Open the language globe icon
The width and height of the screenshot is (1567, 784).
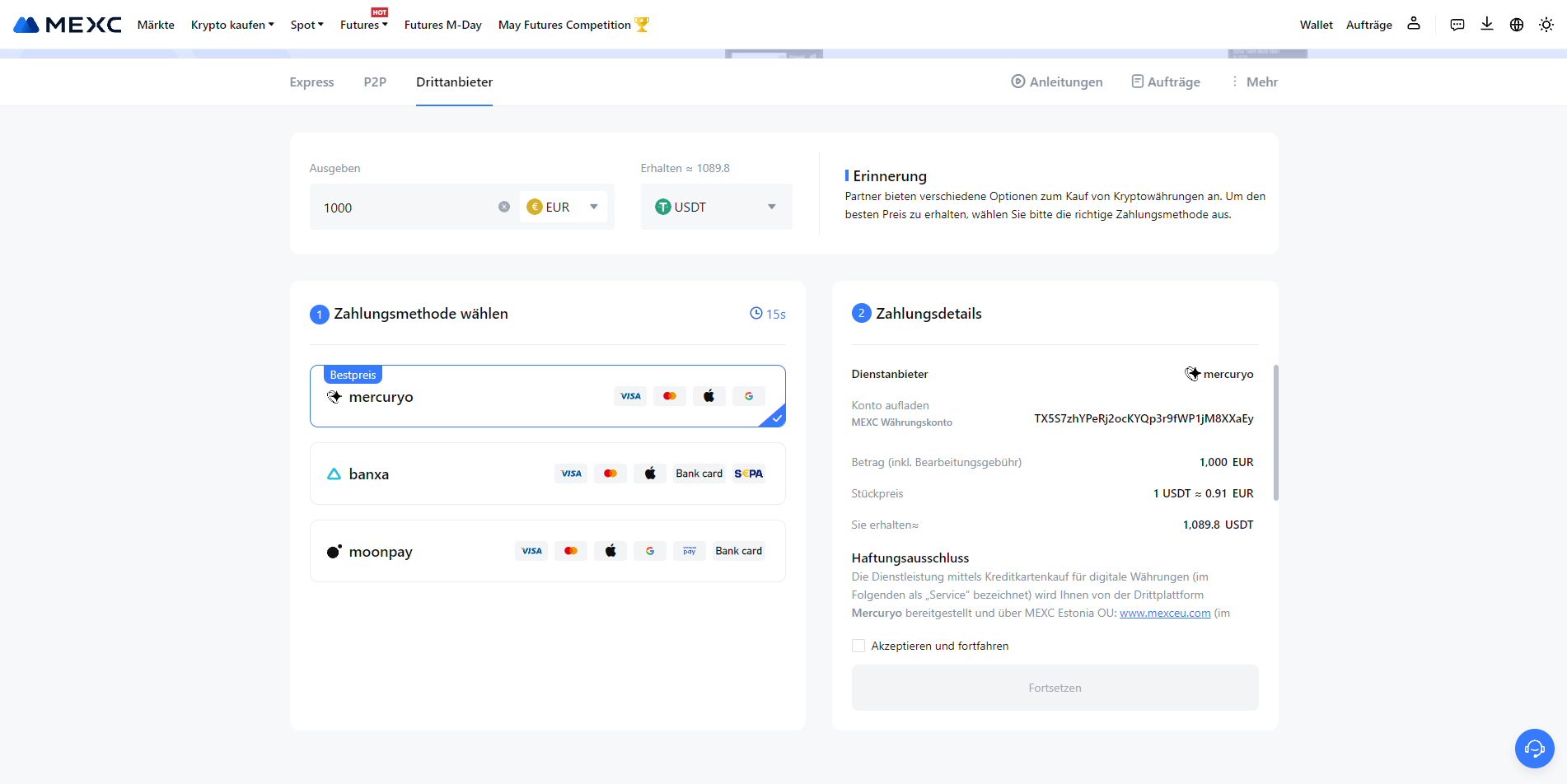(x=1517, y=25)
